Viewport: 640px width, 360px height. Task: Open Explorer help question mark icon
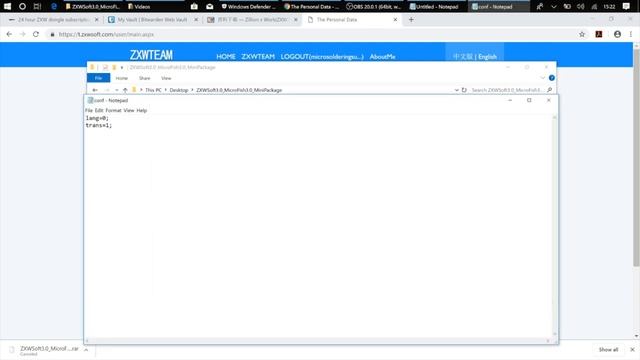(551, 78)
